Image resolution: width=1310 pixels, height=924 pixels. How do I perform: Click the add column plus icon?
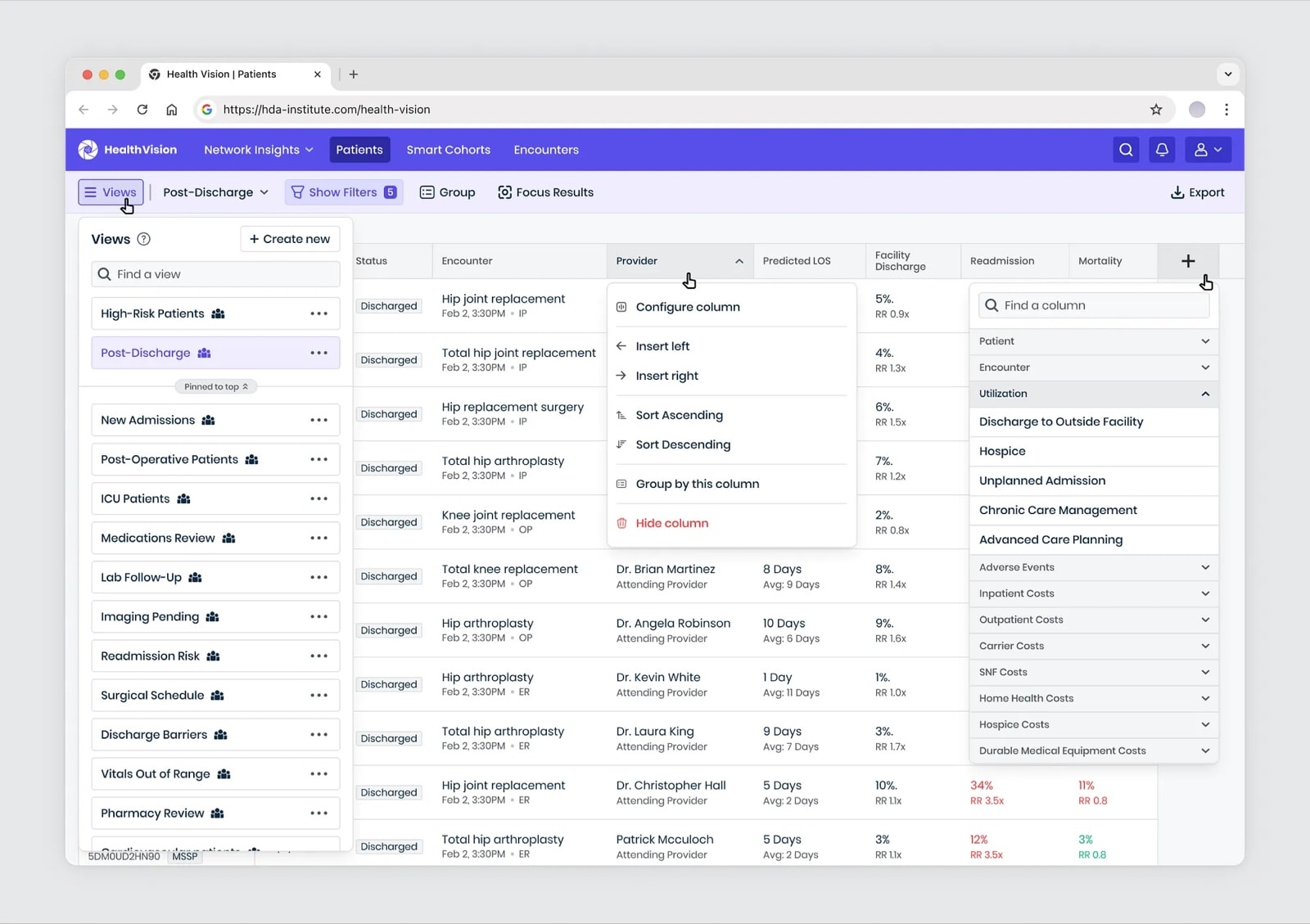[1188, 261]
